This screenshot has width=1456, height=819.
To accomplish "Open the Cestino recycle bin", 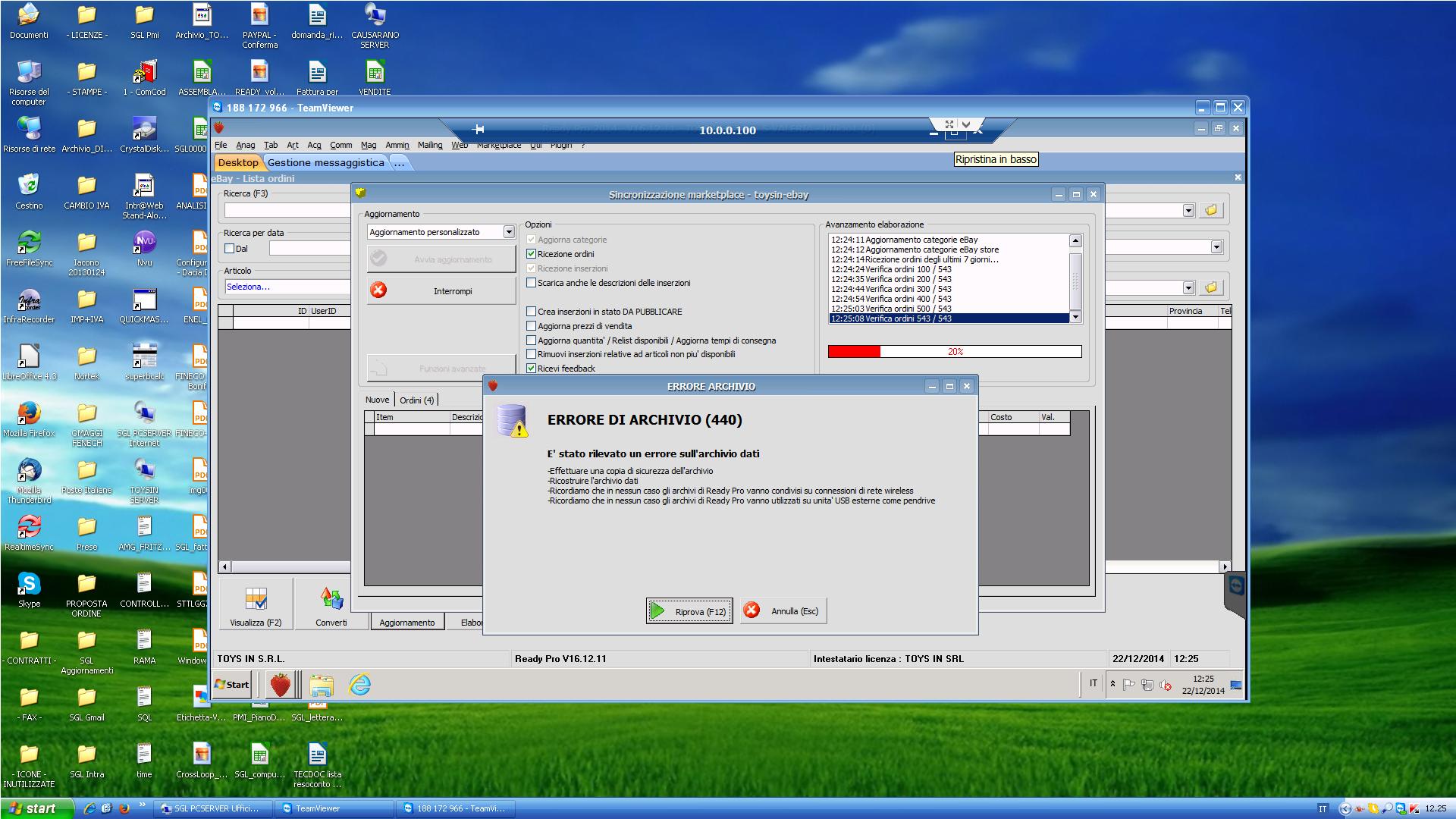I will coord(29,186).
